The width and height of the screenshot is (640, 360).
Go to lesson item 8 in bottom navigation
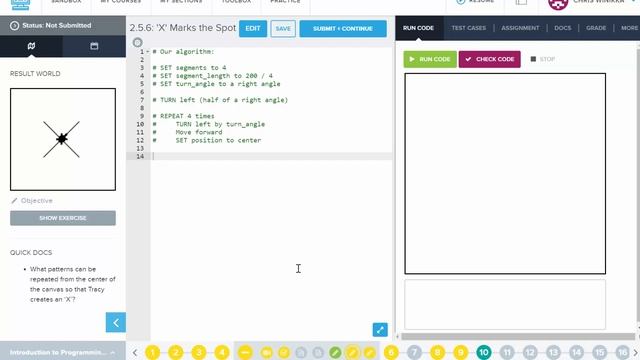click(437, 352)
